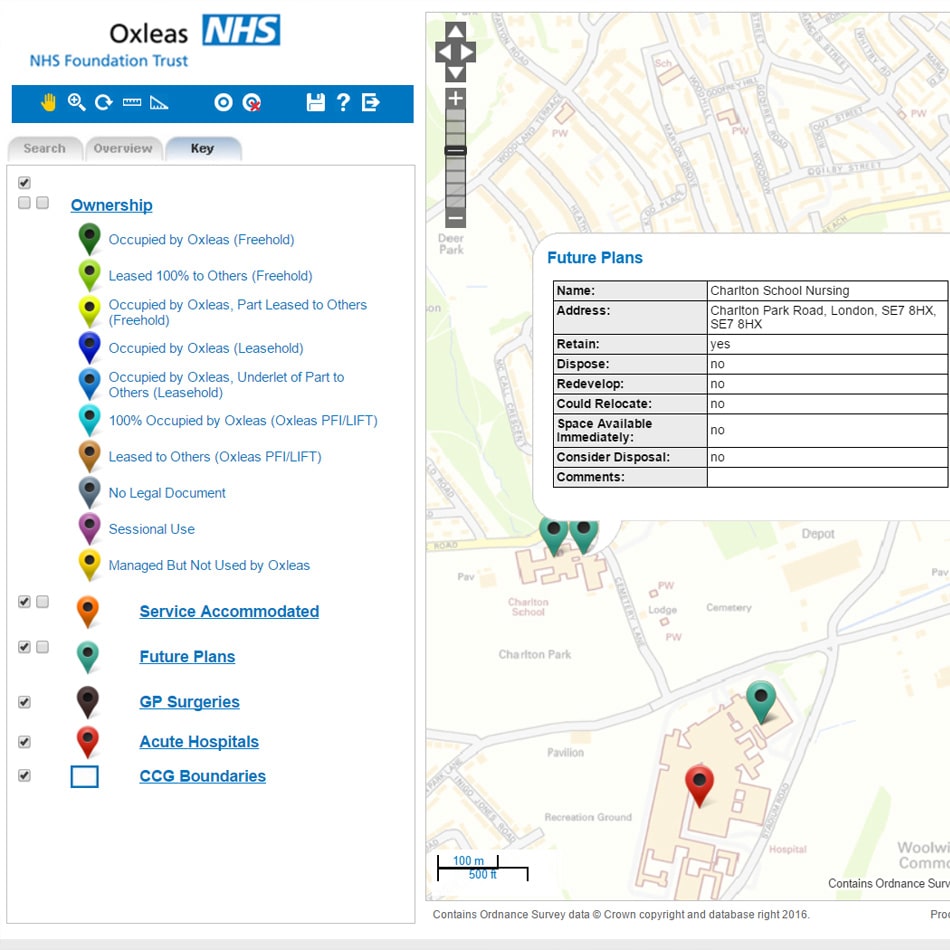950x950 pixels.
Task: Expand the Future Plans key section
Action: click(x=187, y=657)
